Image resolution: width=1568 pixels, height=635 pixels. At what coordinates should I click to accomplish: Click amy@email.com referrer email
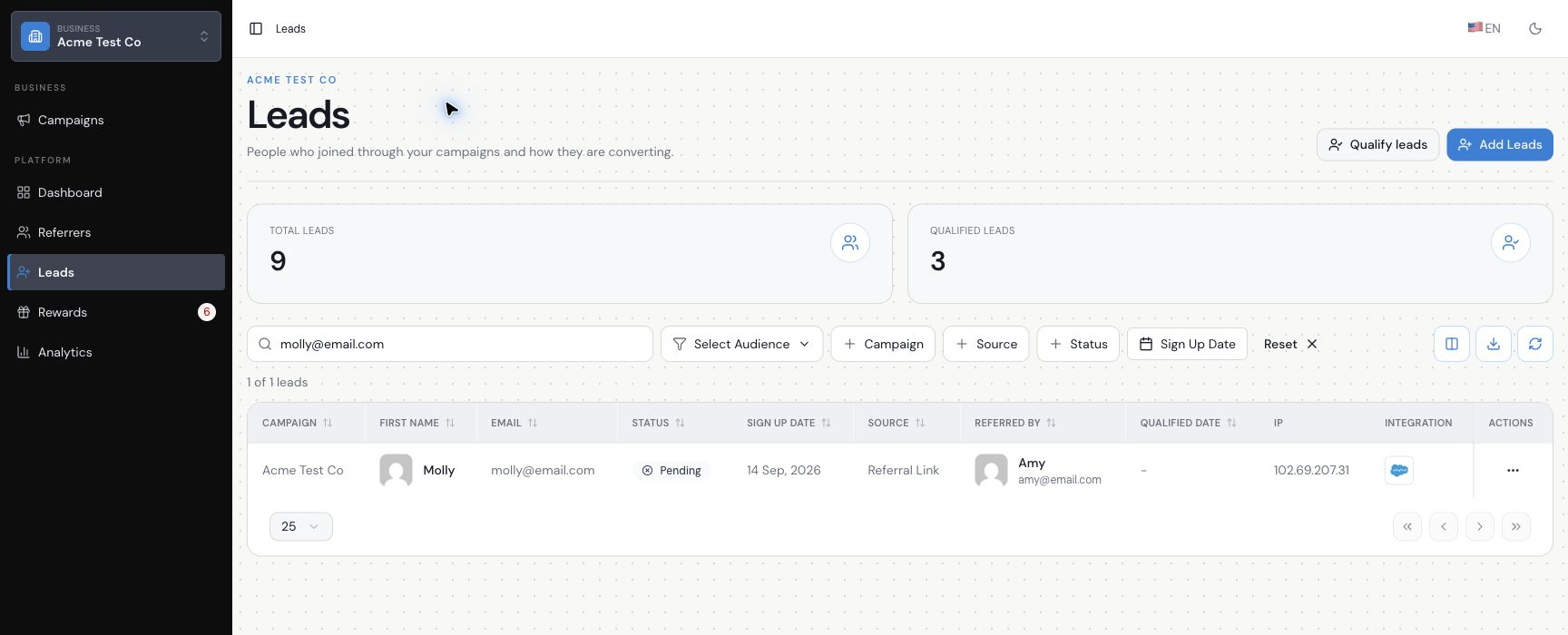(x=1060, y=480)
